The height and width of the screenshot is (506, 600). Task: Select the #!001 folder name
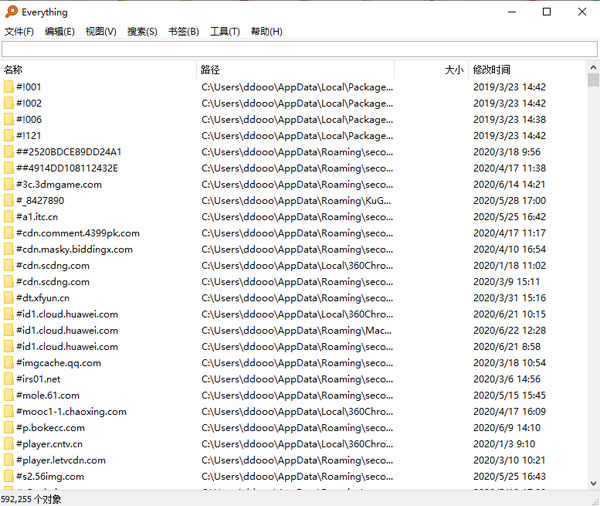tap(29, 87)
